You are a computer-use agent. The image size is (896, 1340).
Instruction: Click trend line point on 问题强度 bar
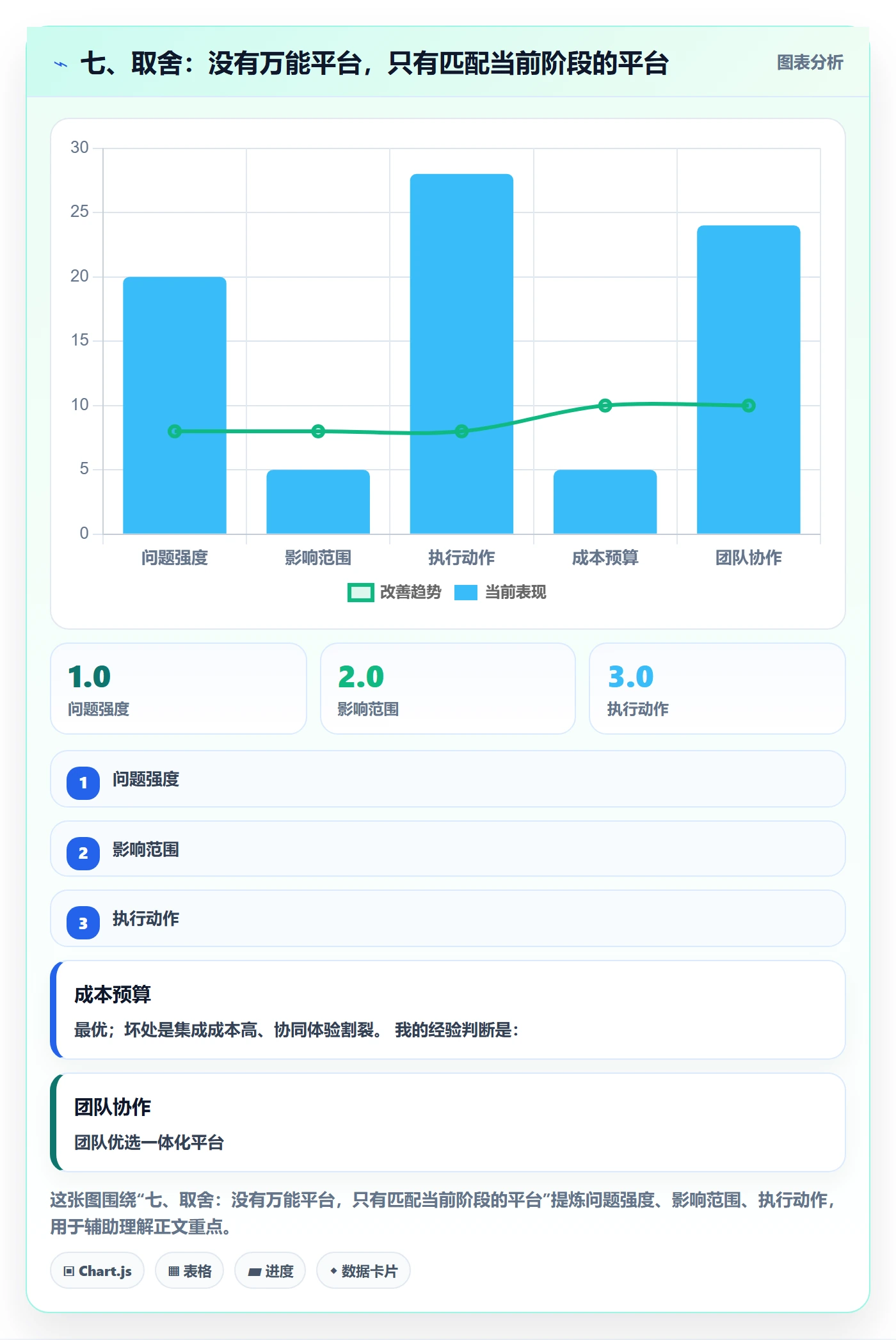click(175, 431)
